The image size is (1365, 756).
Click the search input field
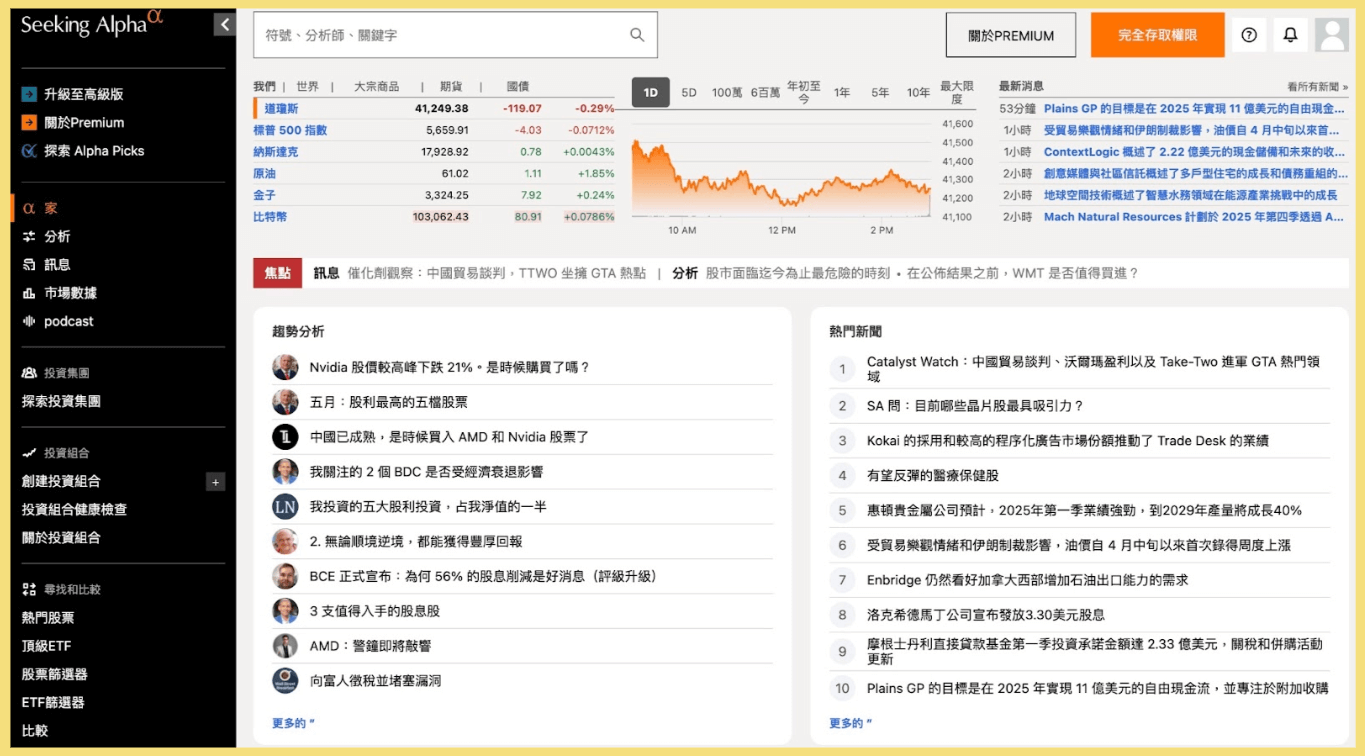[450, 33]
